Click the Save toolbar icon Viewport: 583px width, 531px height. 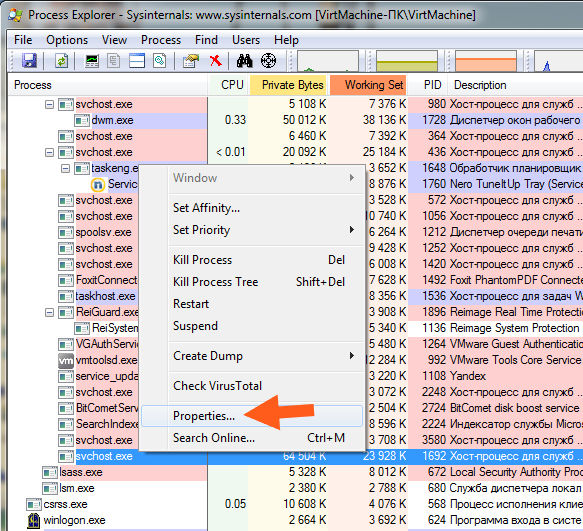coord(29,60)
